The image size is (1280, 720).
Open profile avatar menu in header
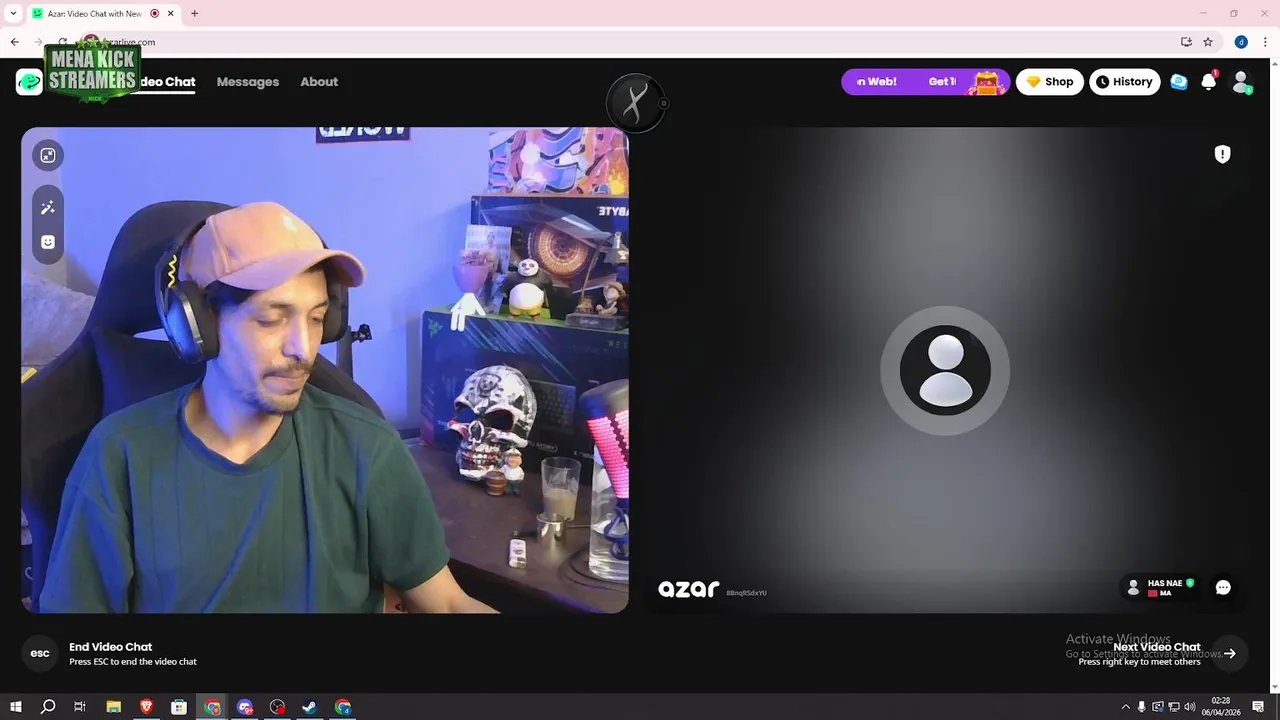tap(1241, 82)
